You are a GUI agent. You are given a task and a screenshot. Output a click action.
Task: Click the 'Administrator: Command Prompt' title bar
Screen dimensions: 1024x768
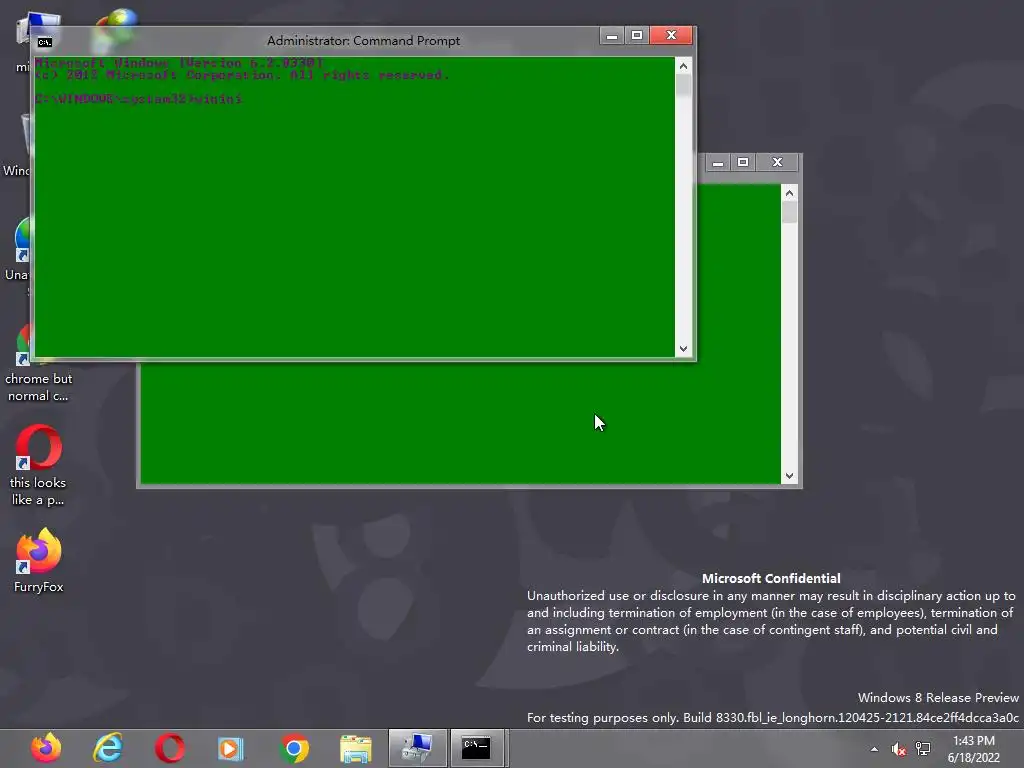pyautogui.click(x=363, y=40)
